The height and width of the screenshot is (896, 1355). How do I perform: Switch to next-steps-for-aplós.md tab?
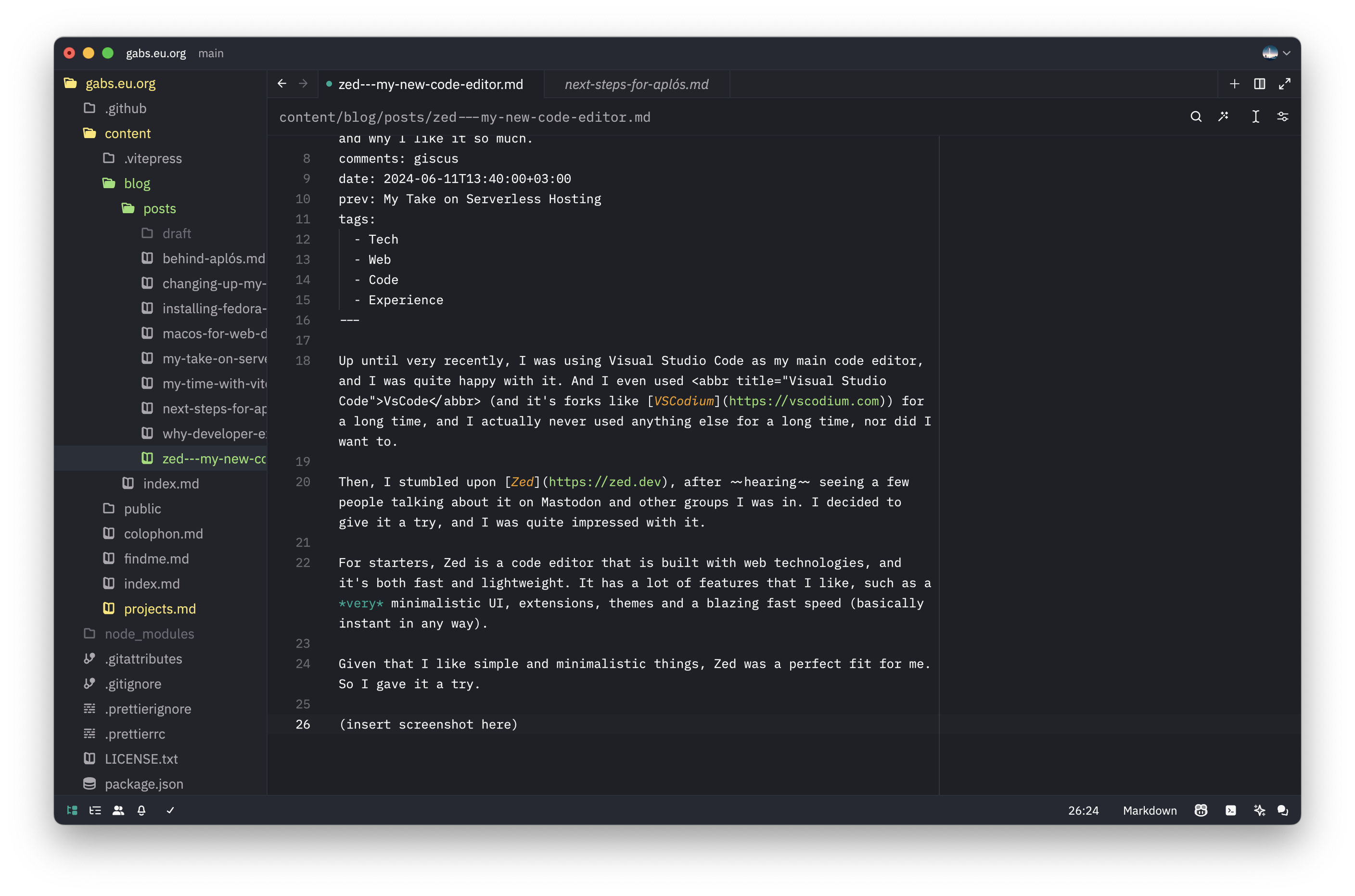click(x=637, y=84)
